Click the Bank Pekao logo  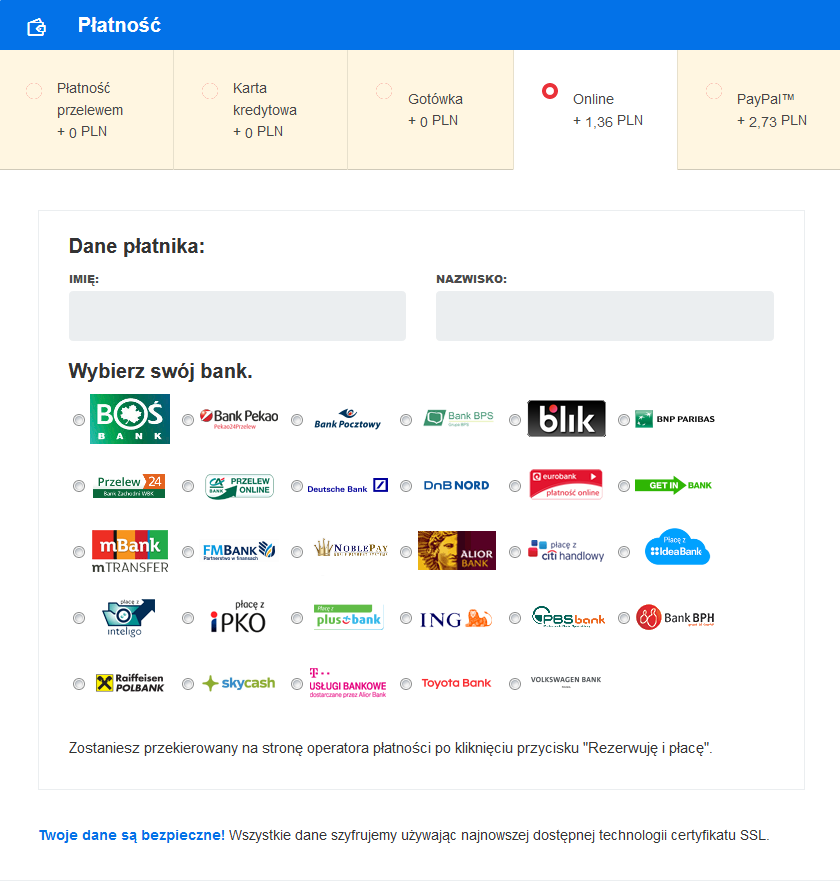[x=239, y=419]
